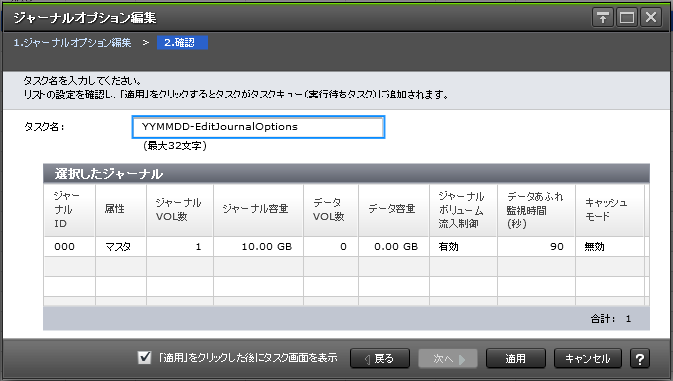
Task: Click the disabled 次へ button
Action: coord(448,358)
